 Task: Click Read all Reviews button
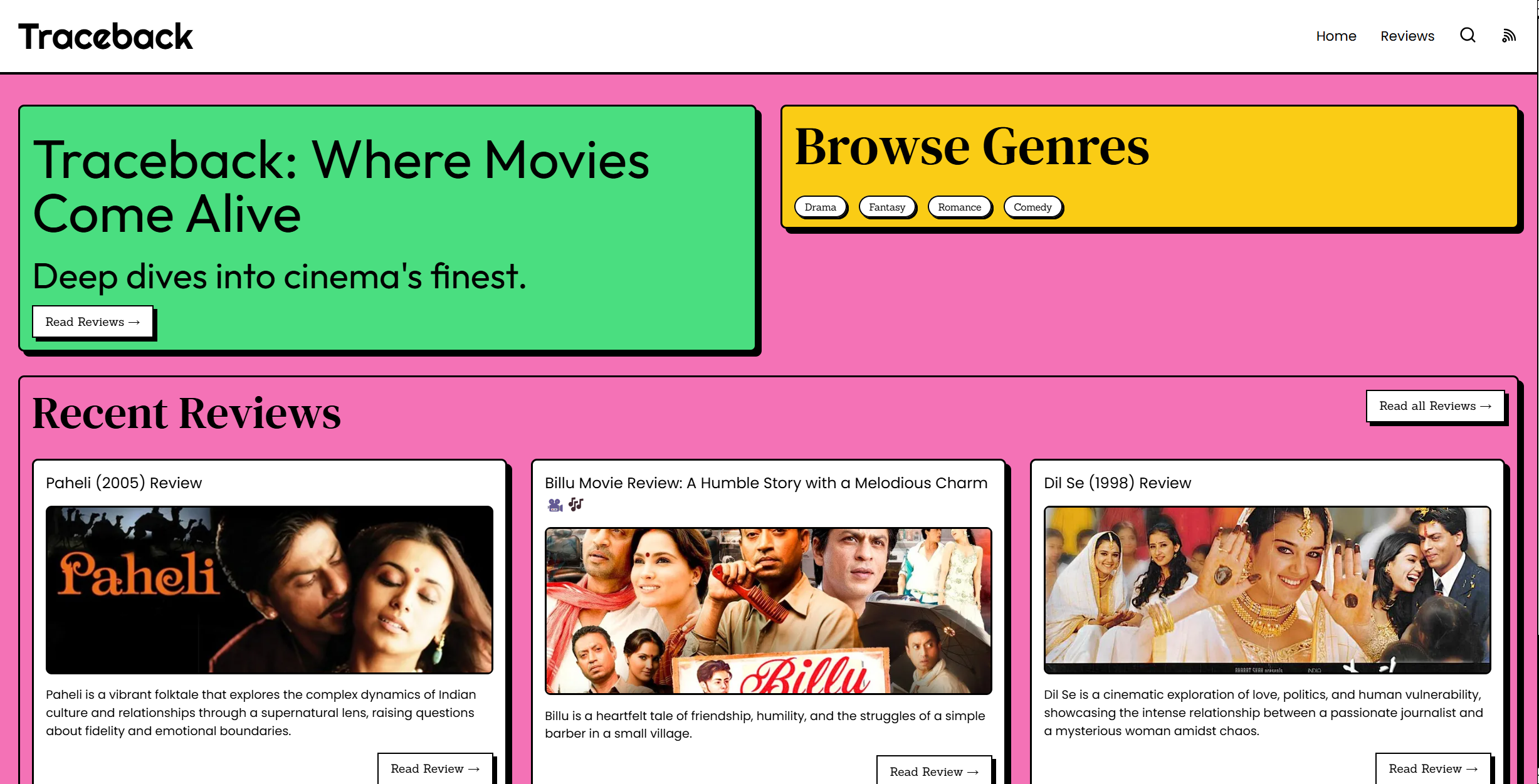point(1435,405)
